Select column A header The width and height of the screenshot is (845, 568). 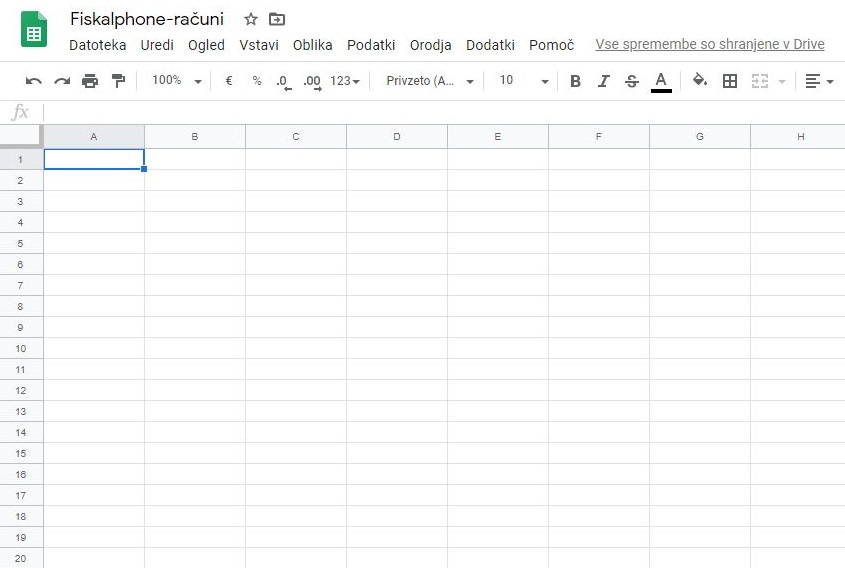(94, 136)
